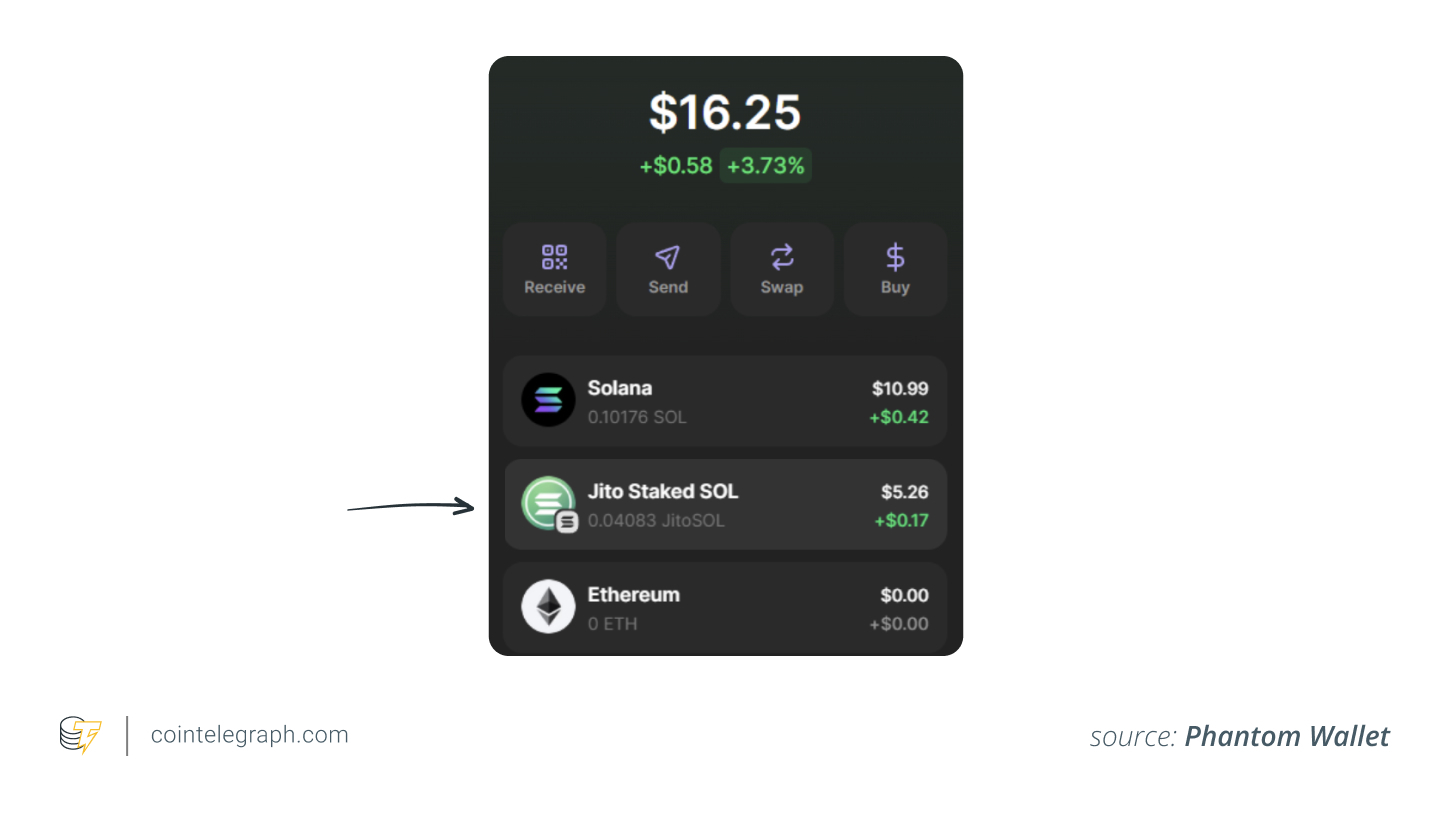Select the +$0.42 Solana gain text
Image resolution: width=1450 pixels, height=816 pixels.
898,417
